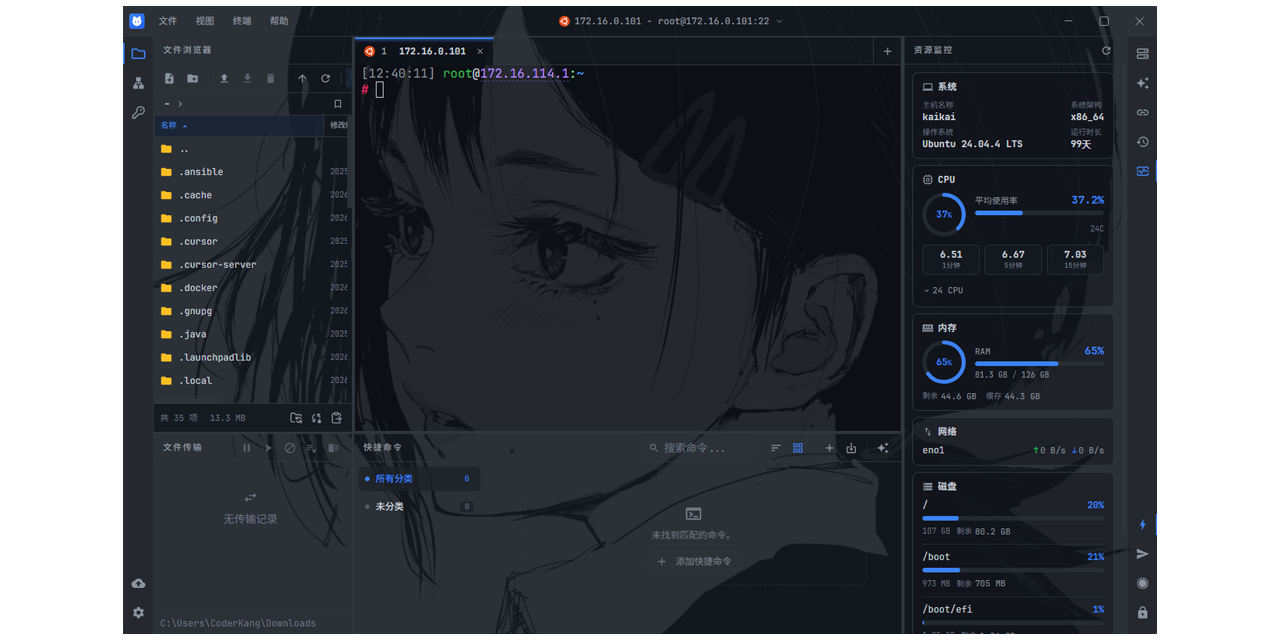The width and height of the screenshot is (1280, 640).
Task: Click the upload file arrow icon
Action: (224, 78)
